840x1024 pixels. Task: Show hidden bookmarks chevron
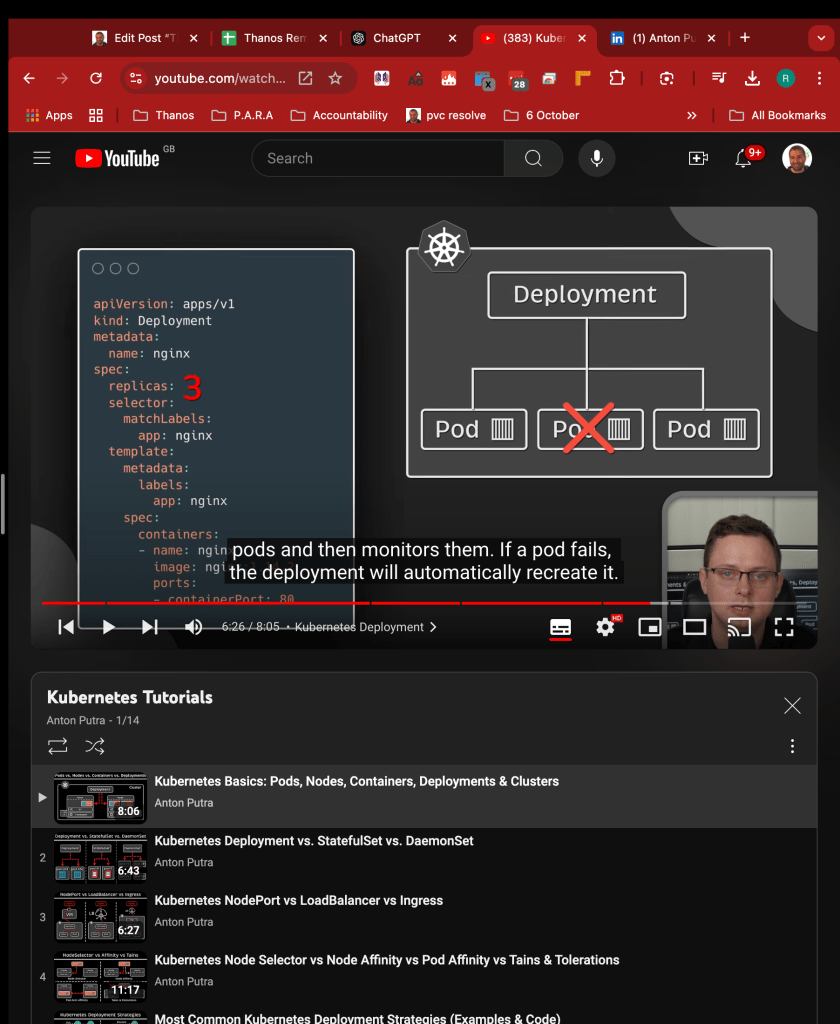click(692, 116)
